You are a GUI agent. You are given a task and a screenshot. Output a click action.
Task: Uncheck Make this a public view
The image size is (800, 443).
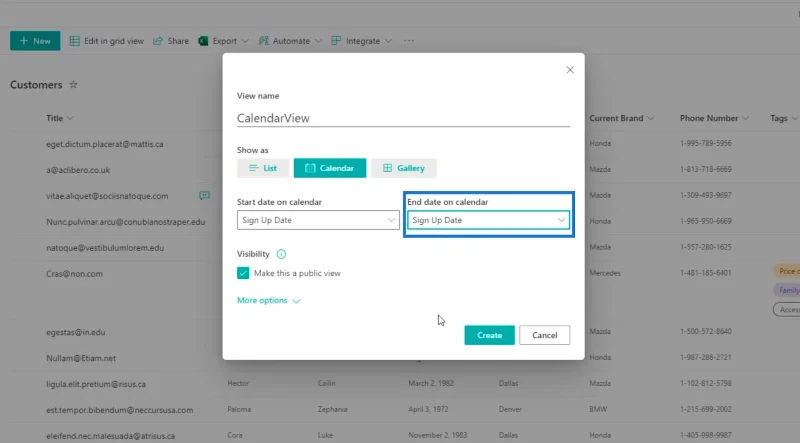pos(243,273)
